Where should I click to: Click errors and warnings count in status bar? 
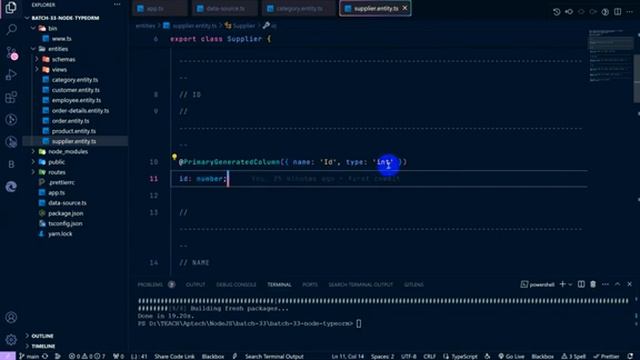click(87, 356)
